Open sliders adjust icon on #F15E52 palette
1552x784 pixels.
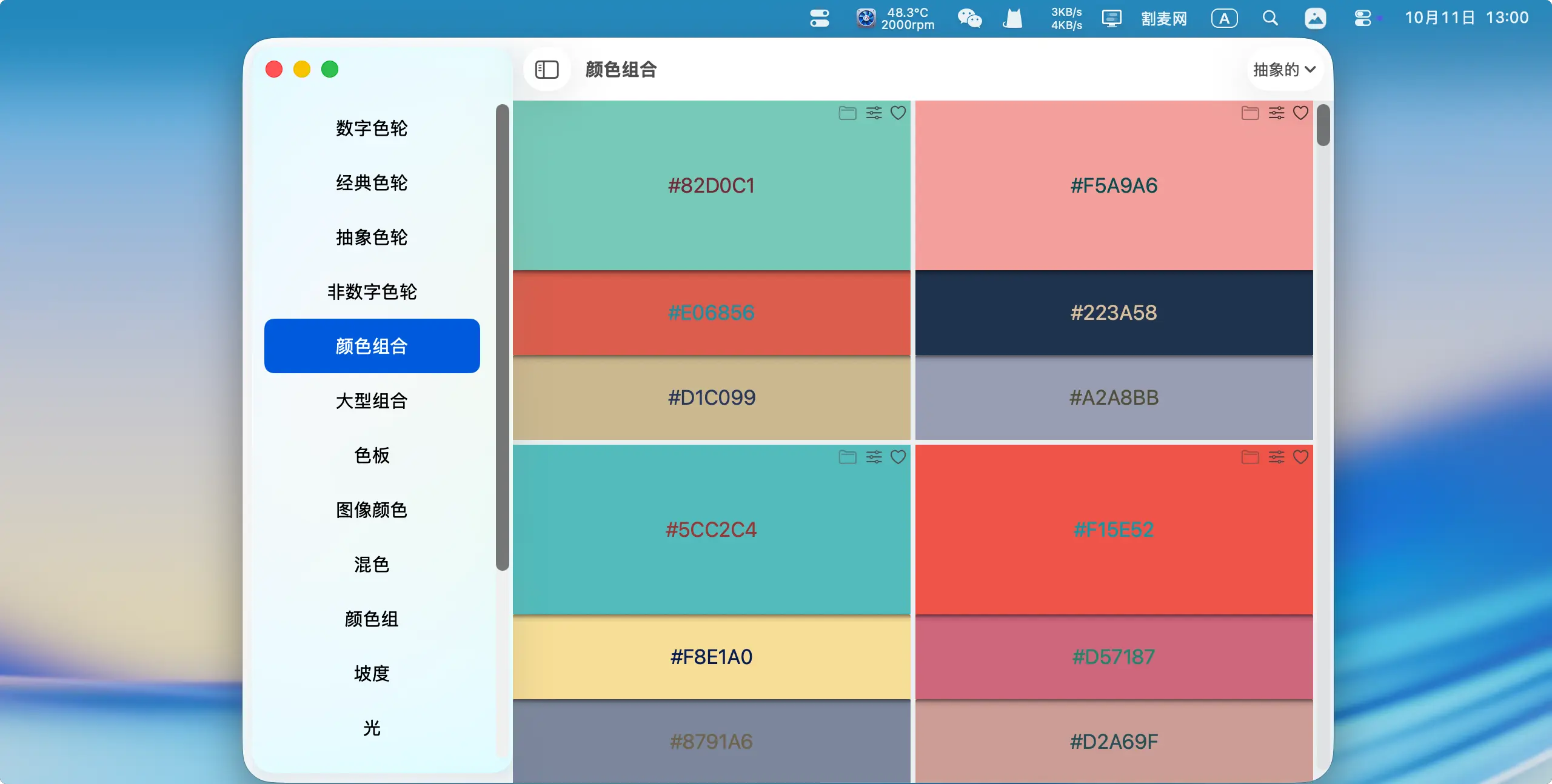click(x=1276, y=457)
